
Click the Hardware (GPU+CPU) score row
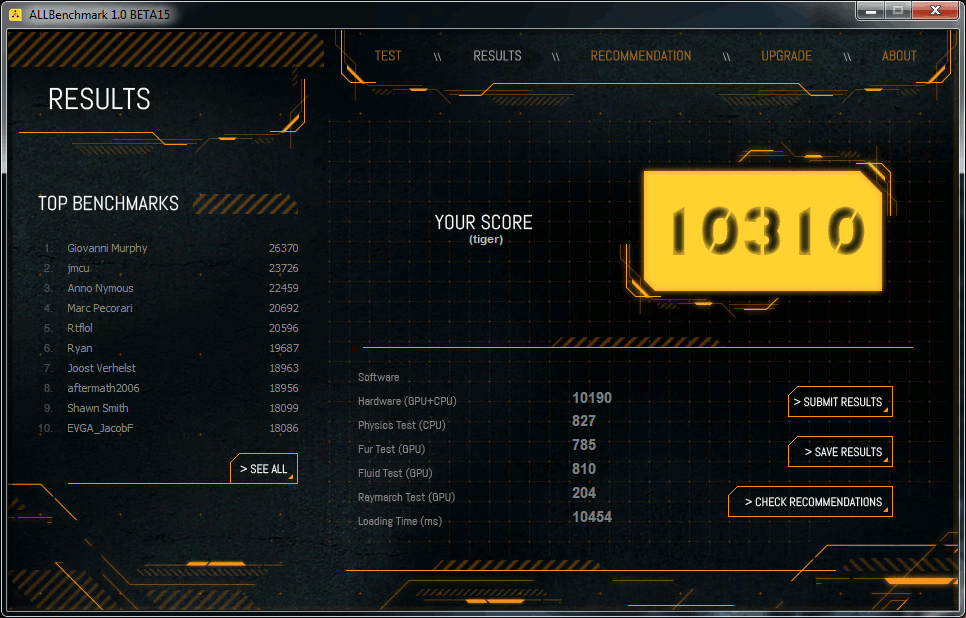pyautogui.click(x=485, y=401)
